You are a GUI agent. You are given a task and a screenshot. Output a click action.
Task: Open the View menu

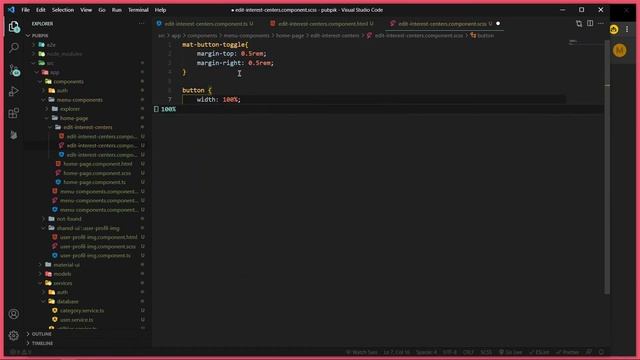(x=86, y=10)
